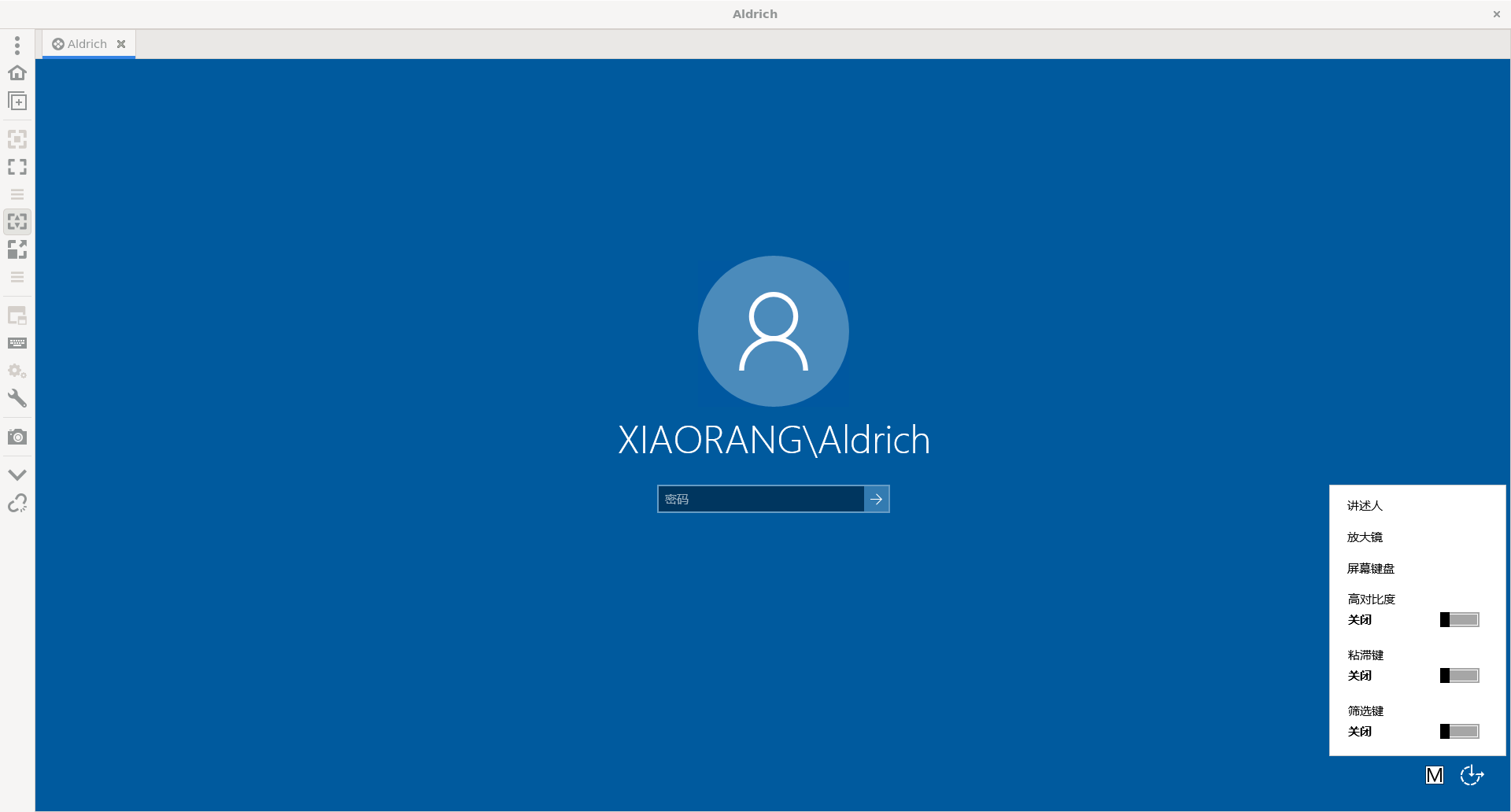
Task: Open the Remmina three-dot menu
Action: click(17, 46)
